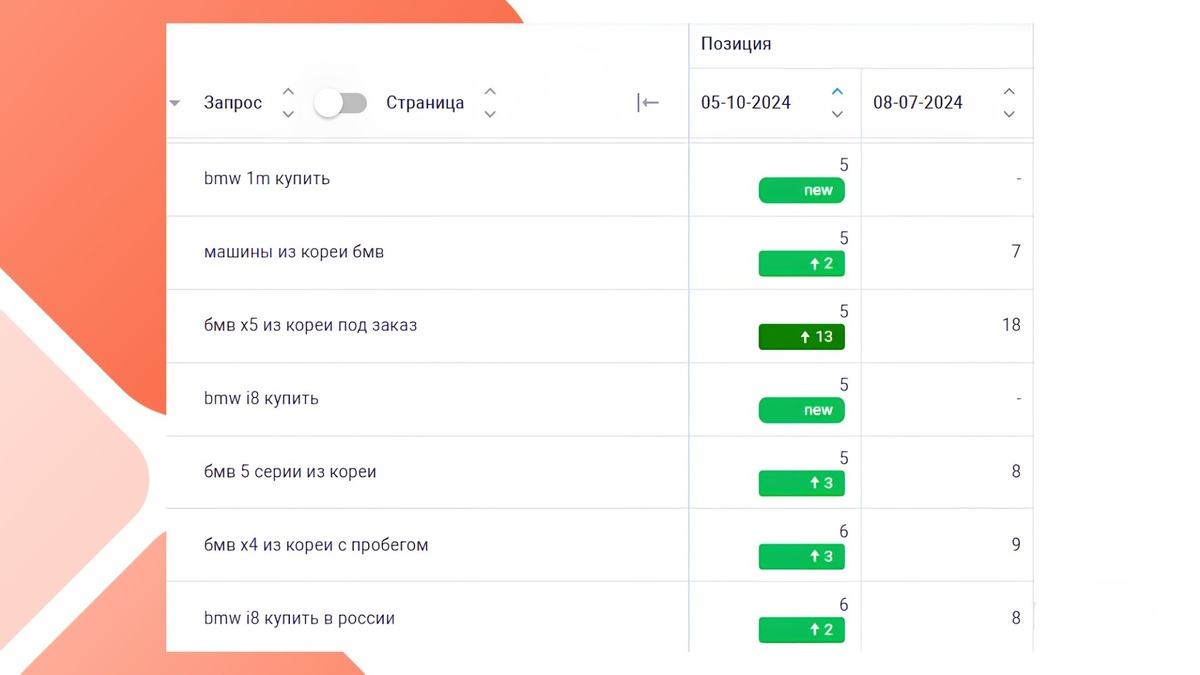Collapse the 05-10-2024 sort with its down chevron
This screenshot has height=675, width=1200.
click(837, 114)
